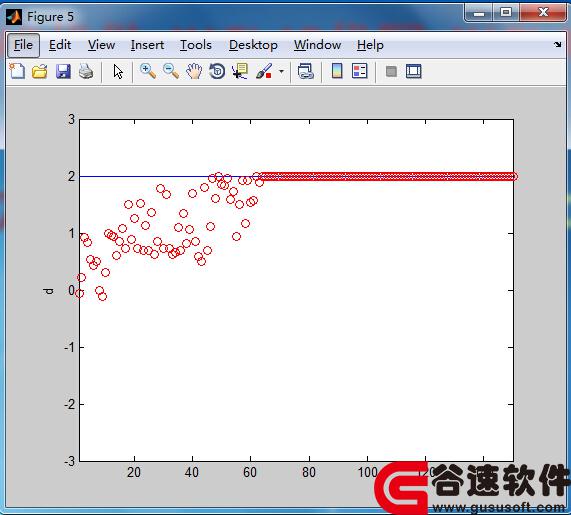The height and width of the screenshot is (515, 571).
Task: Open the Edit menu
Action: click(60, 45)
